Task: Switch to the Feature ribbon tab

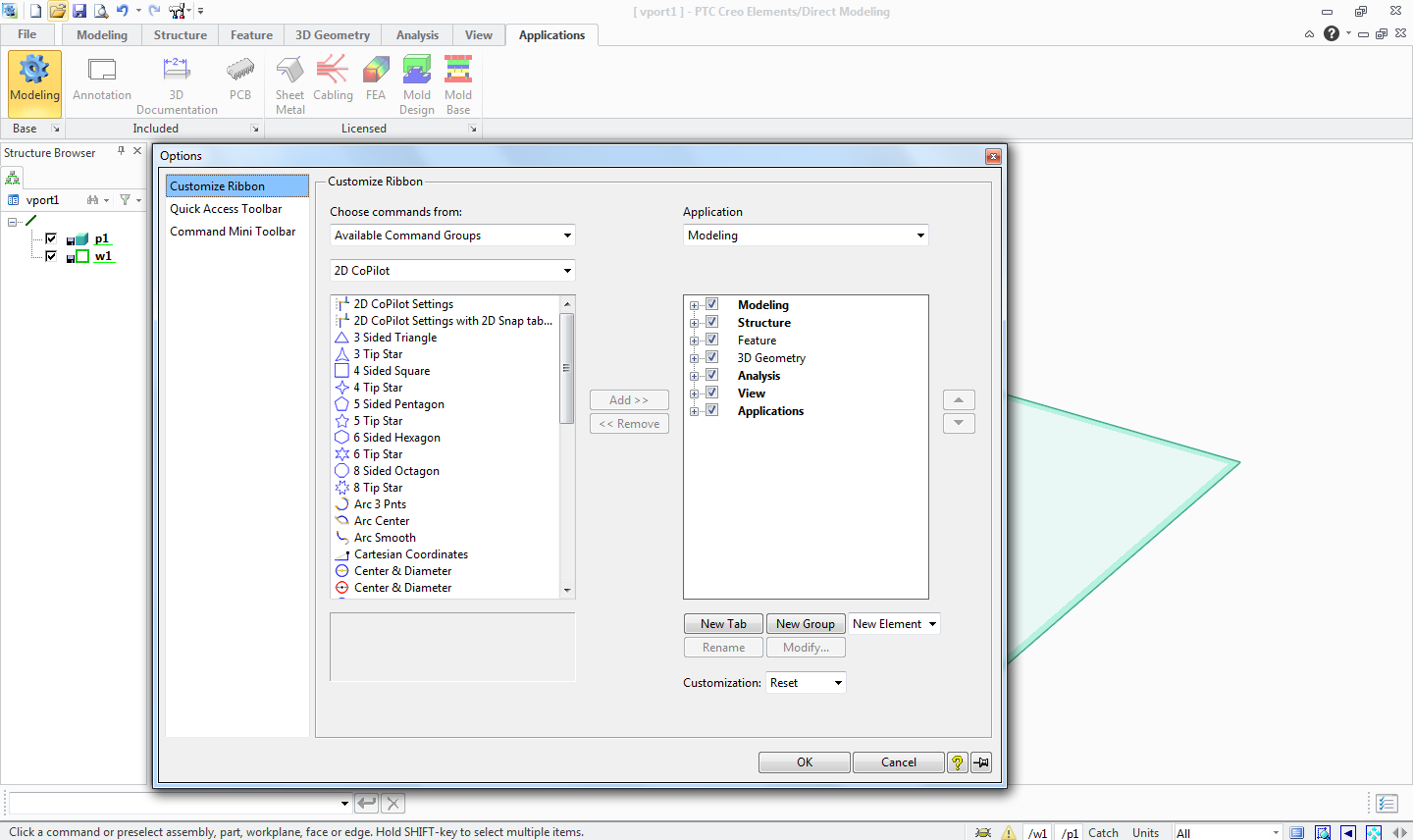Action: click(252, 35)
